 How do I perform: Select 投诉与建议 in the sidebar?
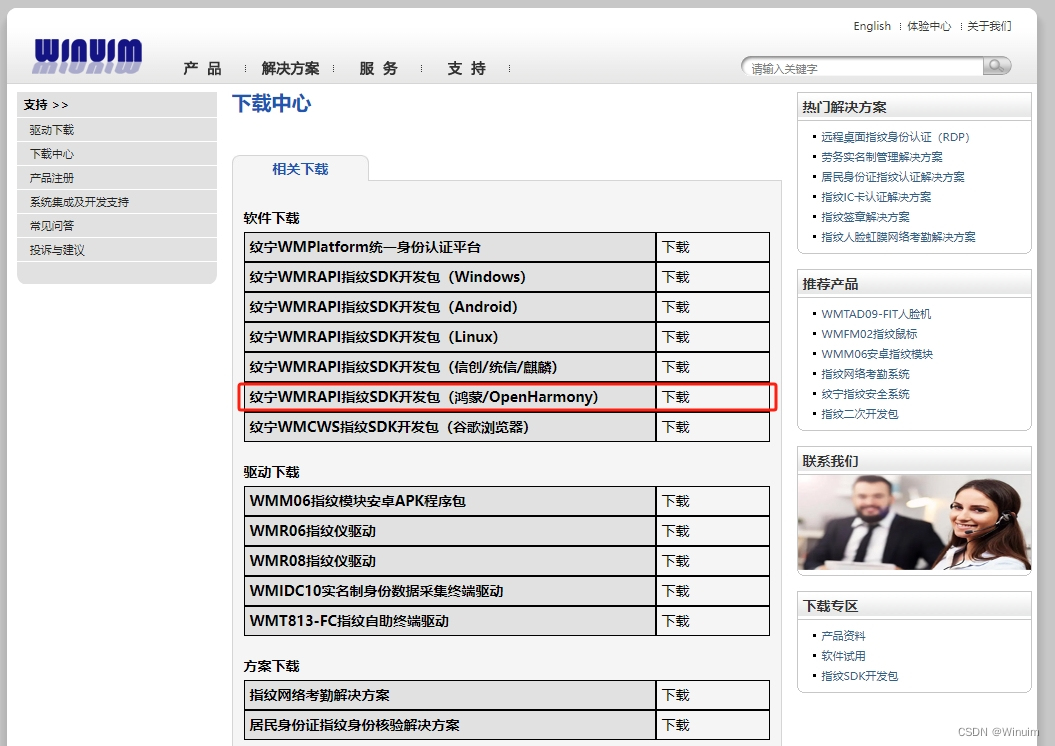point(116,250)
